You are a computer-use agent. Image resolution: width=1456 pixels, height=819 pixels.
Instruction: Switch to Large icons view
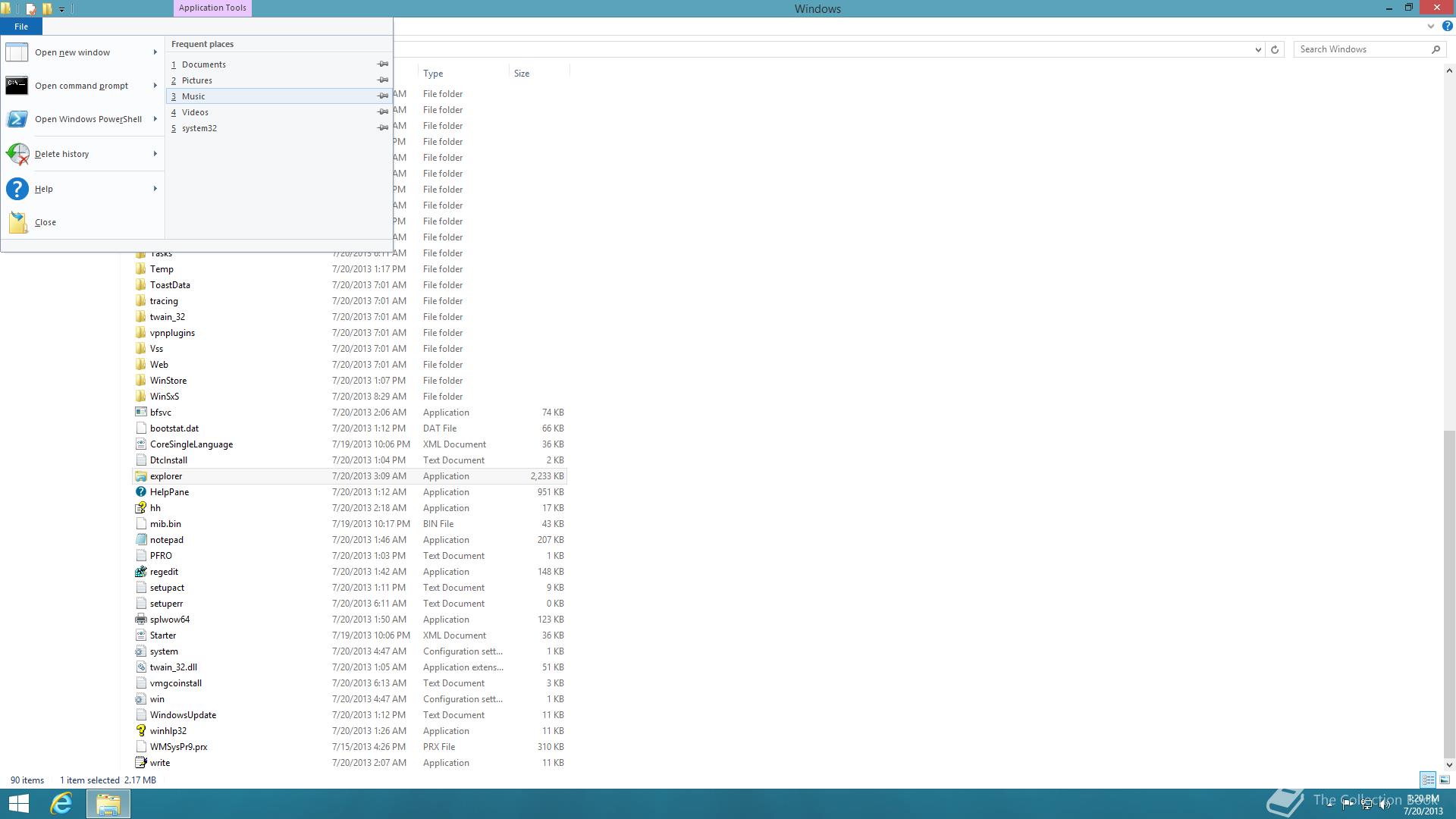tap(1445, 780)
